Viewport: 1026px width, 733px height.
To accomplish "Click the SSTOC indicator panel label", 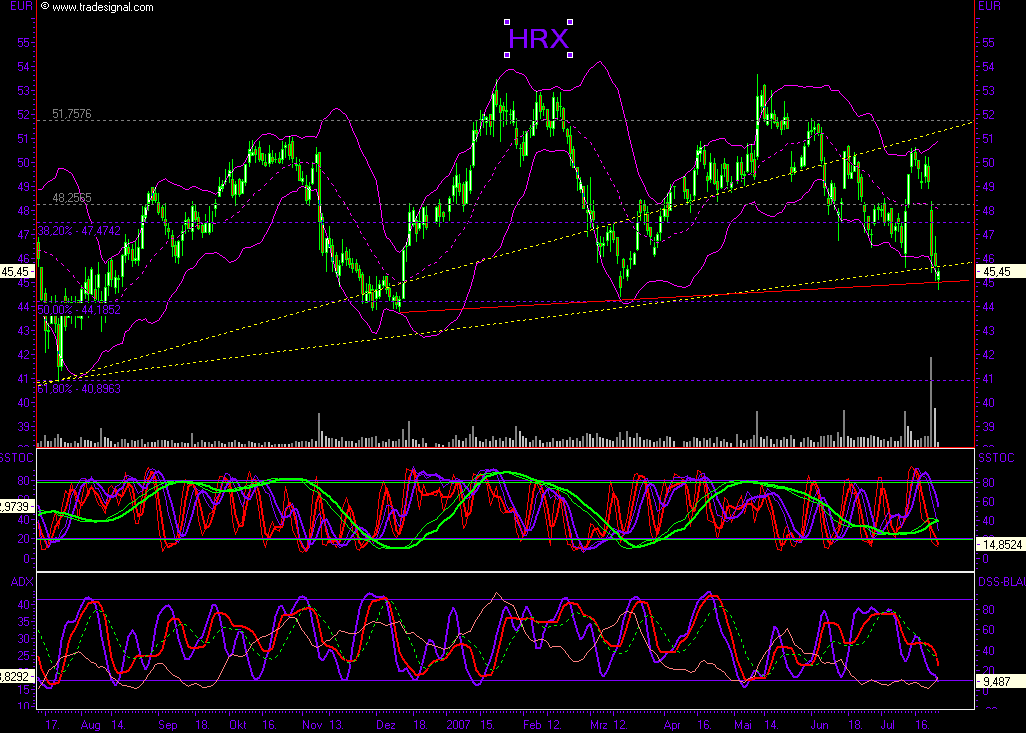I will 18,456.
